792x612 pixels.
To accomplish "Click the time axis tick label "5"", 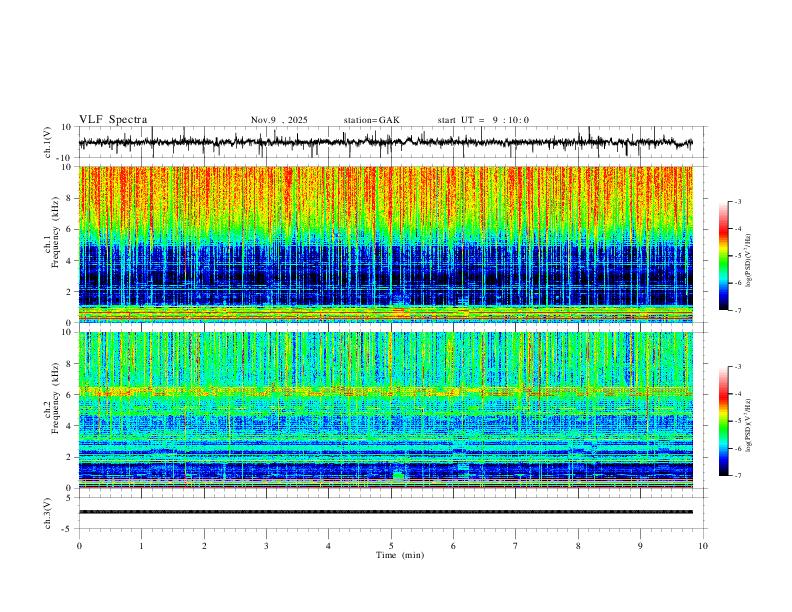I will coord(391,546).
